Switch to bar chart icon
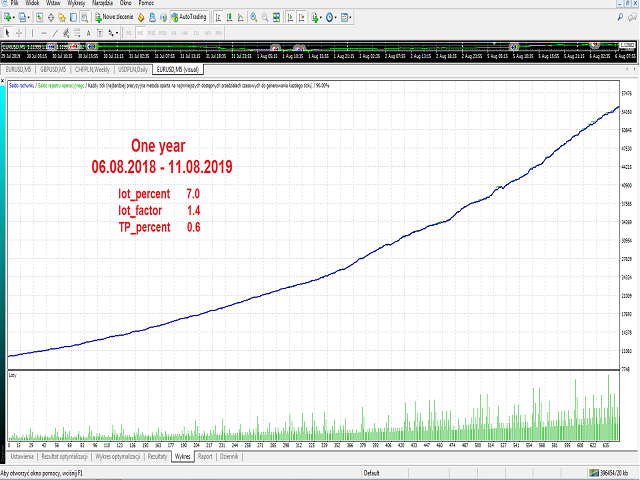 (218, 17)
